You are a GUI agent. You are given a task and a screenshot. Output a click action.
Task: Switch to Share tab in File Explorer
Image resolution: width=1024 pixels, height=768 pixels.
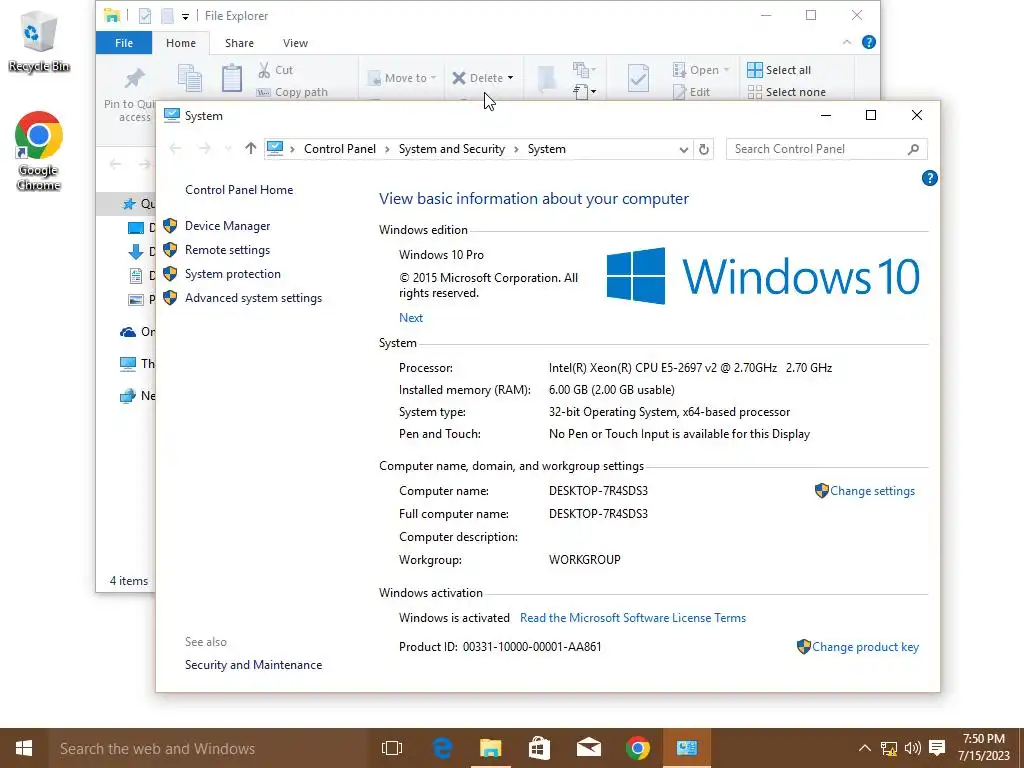pos(239,43)
